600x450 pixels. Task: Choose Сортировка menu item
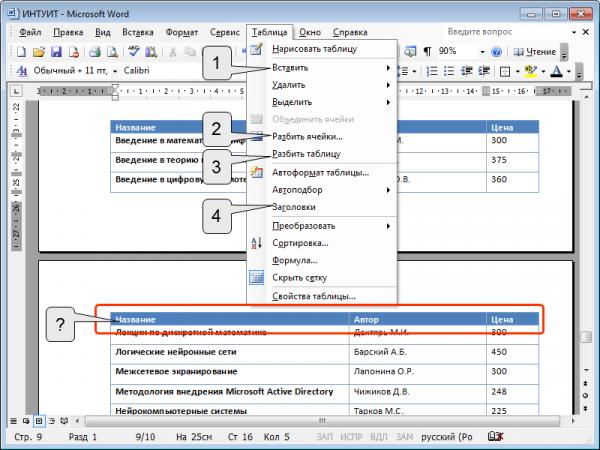pyautogui.click(x=322, y=243)
